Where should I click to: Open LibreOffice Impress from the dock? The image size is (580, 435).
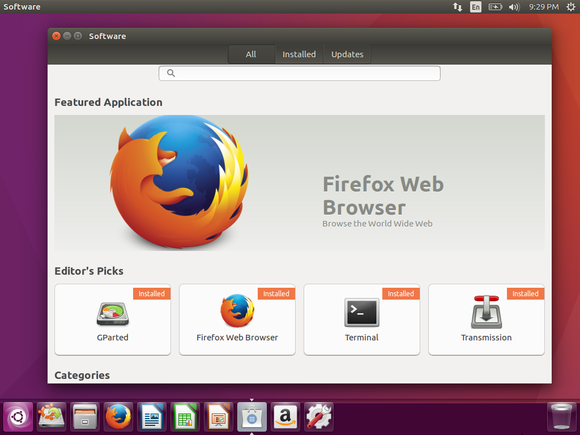(218, 417)
